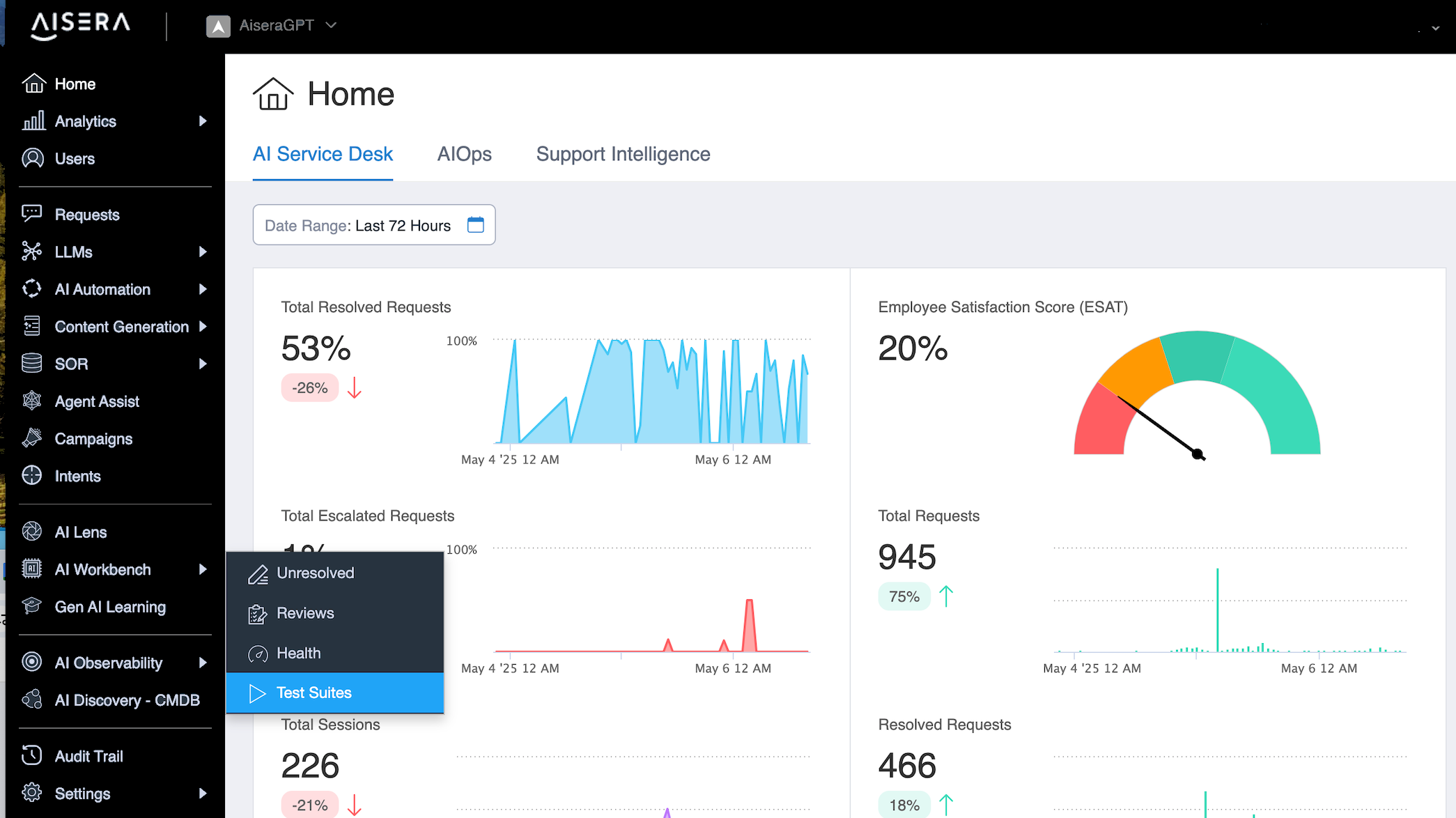Choose Unresolved from AI Workbench flyout
Viewport: 1456px width, 818px height.
(x=315, y=573)
